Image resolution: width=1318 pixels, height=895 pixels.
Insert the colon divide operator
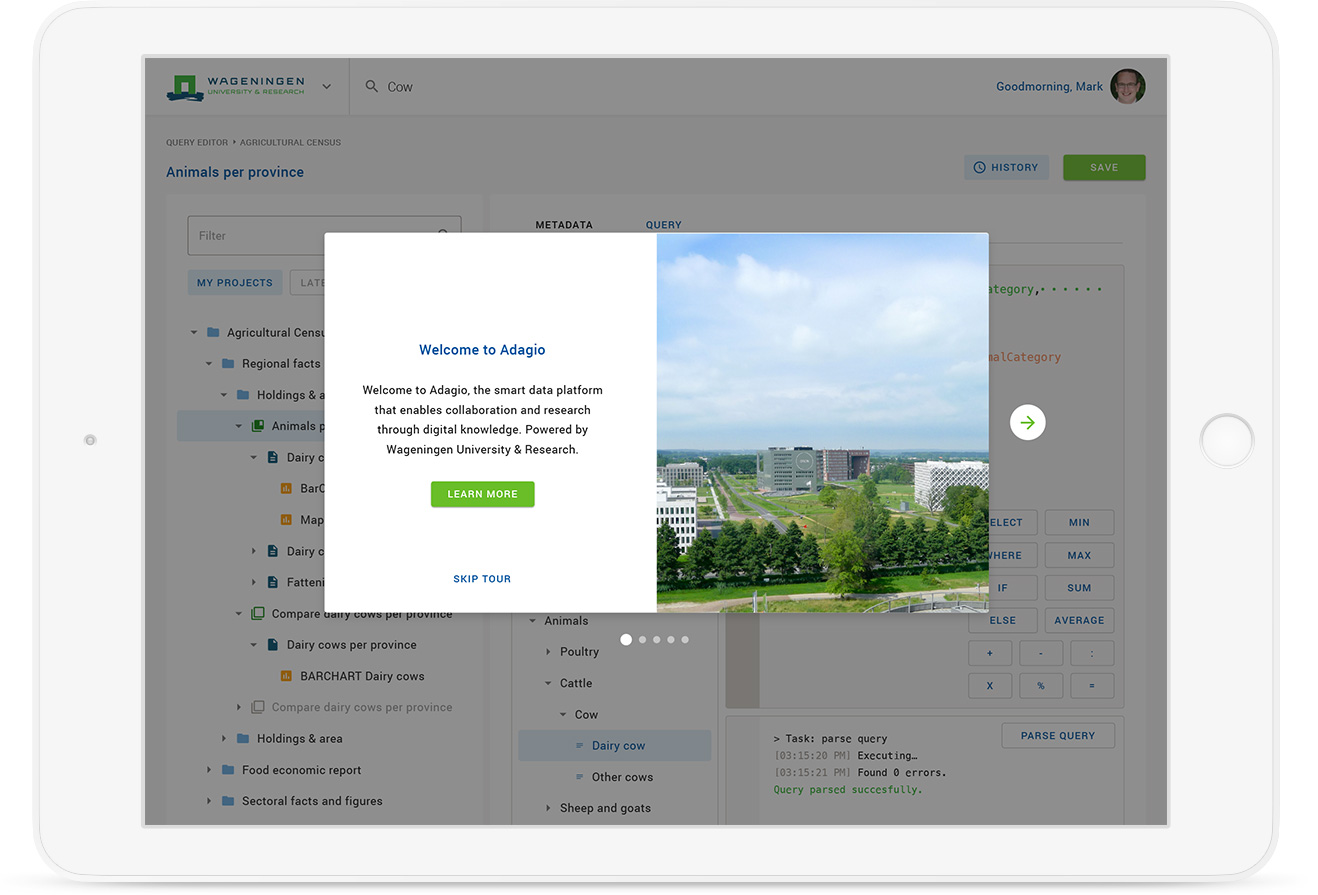(x=1092, y=653)
